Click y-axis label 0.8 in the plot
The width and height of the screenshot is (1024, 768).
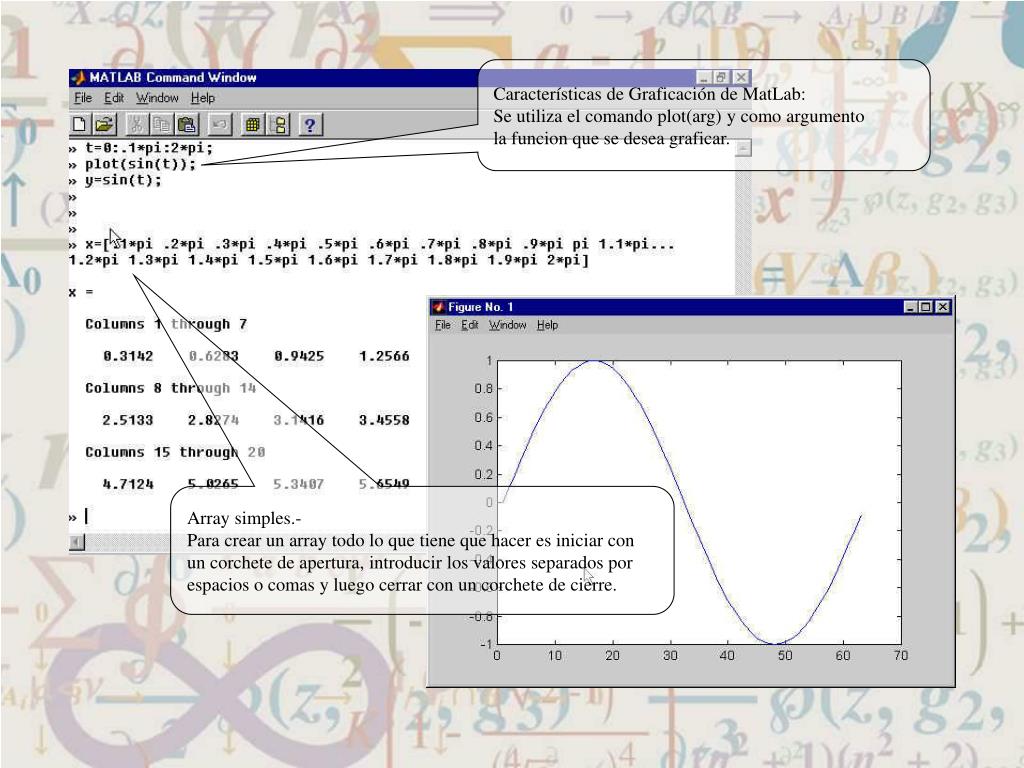484,389
